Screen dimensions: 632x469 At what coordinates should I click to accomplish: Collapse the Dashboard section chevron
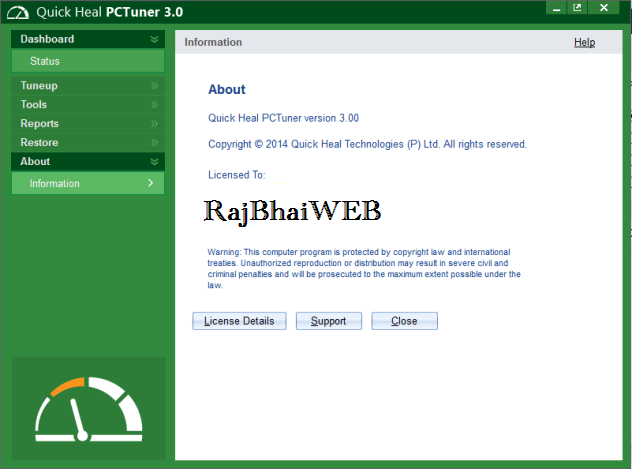click(x=154, y=39)
